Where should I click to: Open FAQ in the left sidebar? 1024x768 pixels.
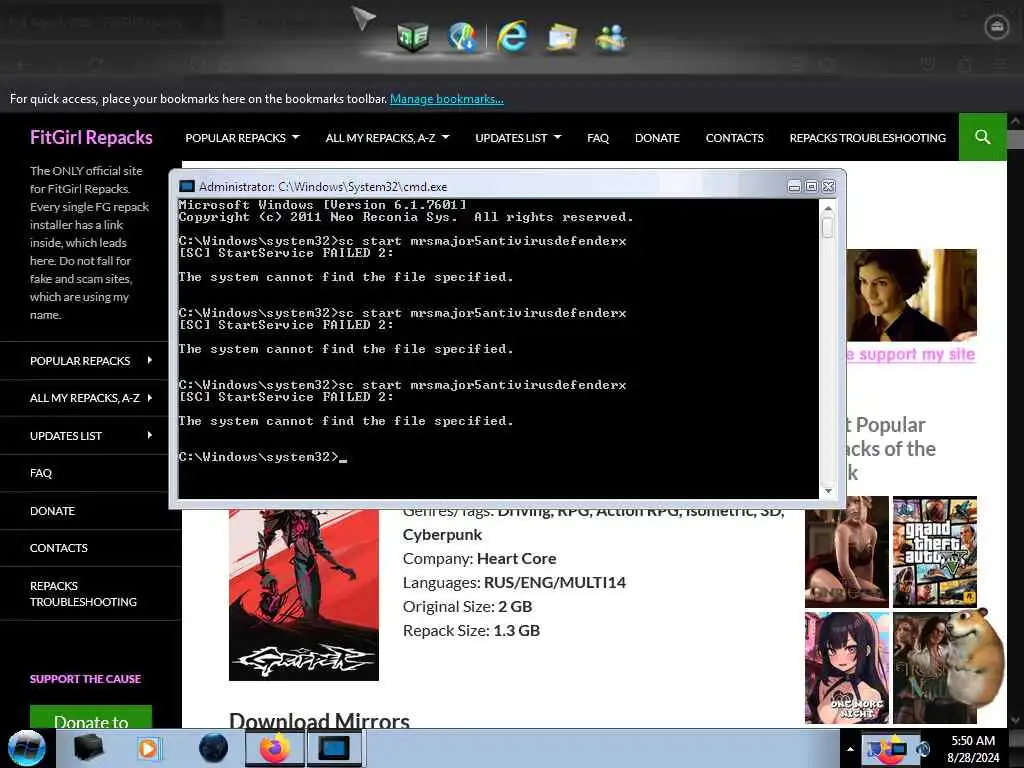tap(41, 473)
